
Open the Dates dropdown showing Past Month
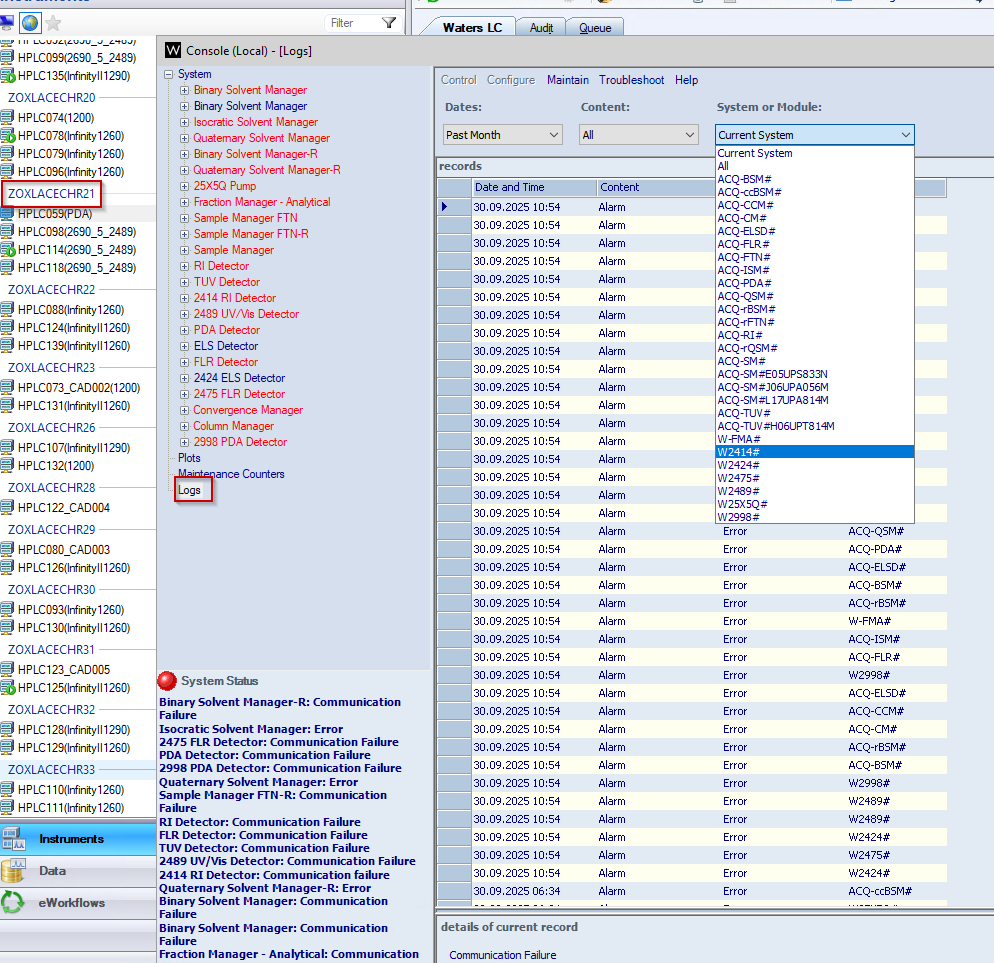click(553, 133)
